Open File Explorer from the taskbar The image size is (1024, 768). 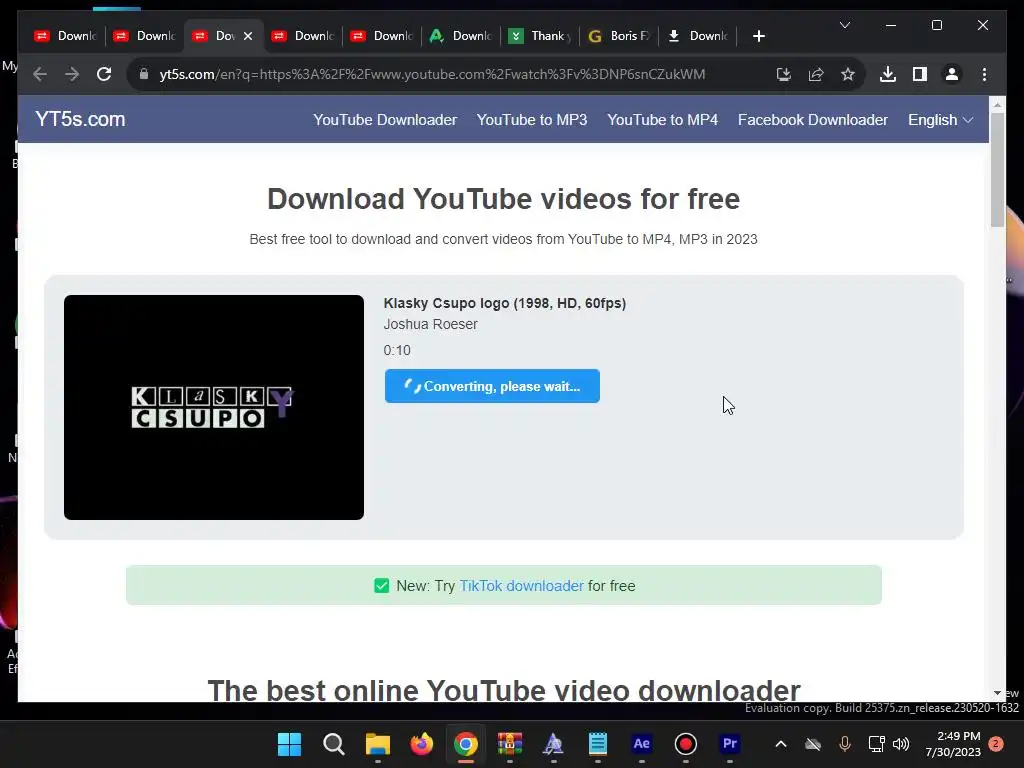(x=377, y=744)
